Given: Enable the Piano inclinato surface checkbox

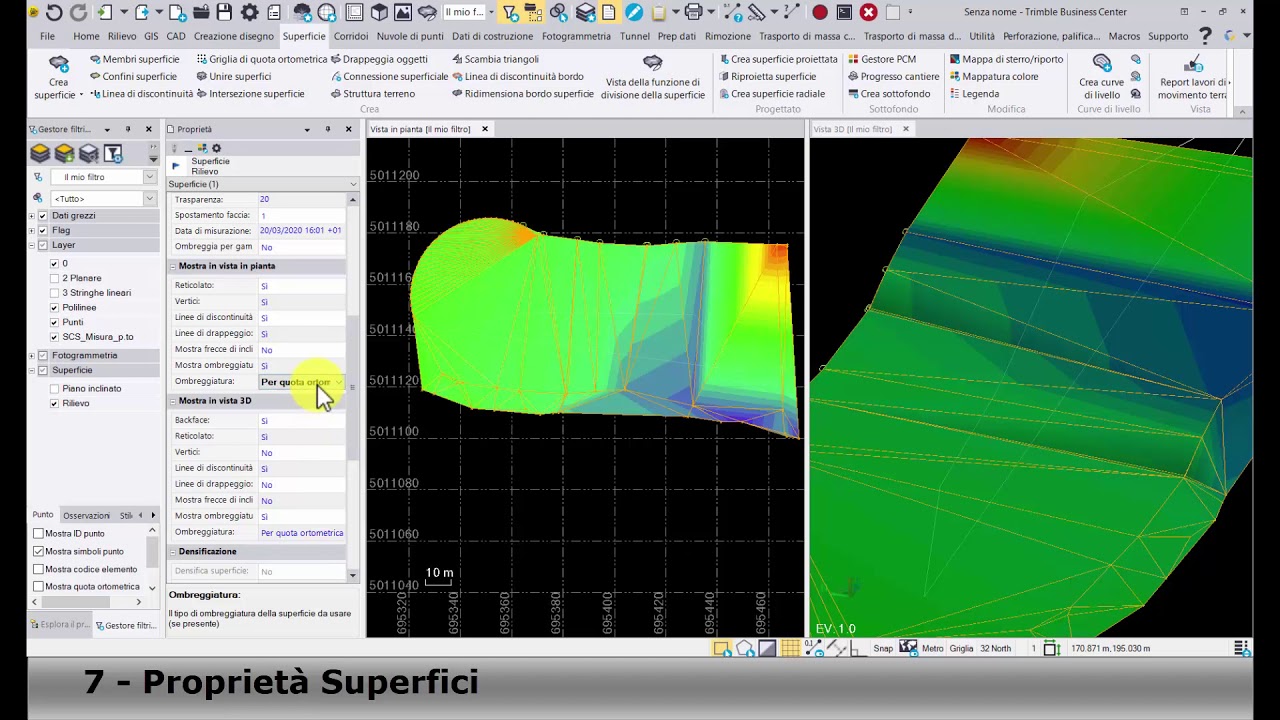Looking at the screenshot, I should (x=54, y=388).
